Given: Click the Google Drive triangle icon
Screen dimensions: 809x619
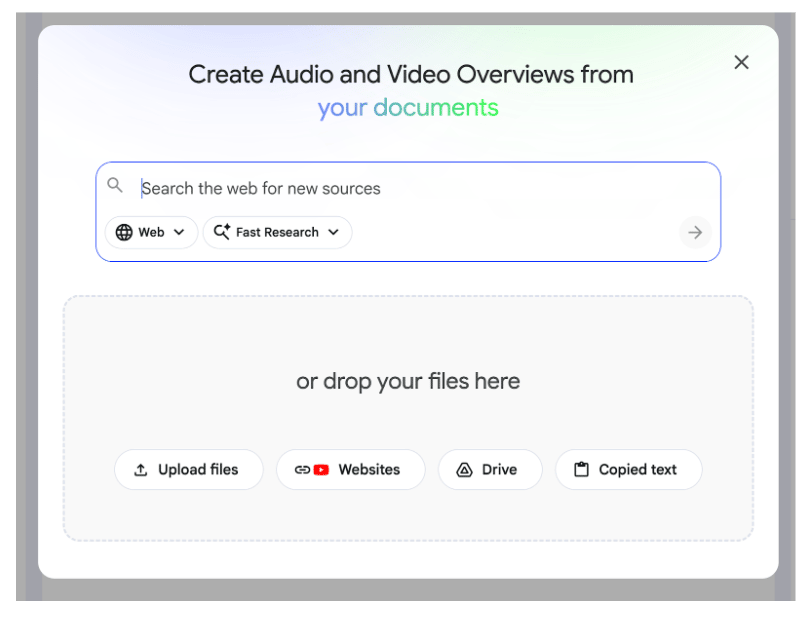Looking at the screenshot, I should 464,470.
